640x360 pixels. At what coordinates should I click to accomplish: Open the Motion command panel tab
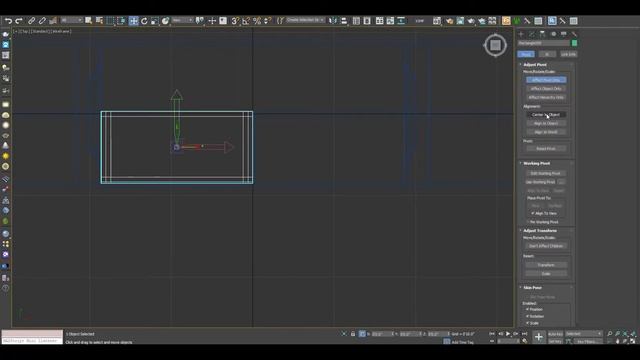(553, 34)
